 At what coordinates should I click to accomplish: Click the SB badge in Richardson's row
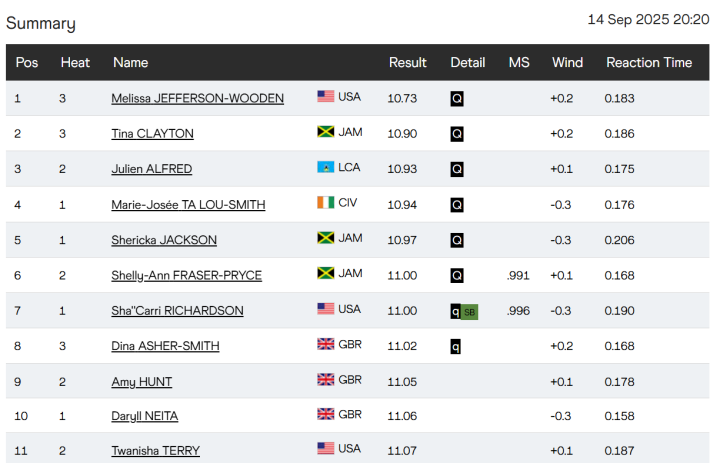(x=470, y=311)
